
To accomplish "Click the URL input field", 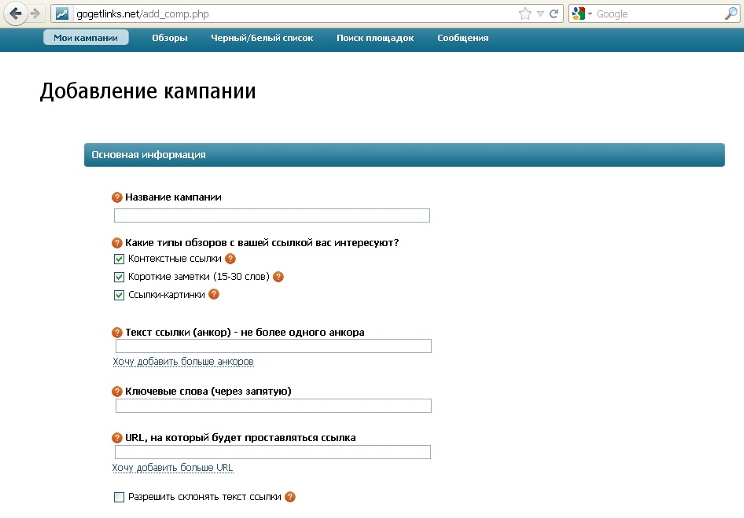I will [x=273, y=452].
